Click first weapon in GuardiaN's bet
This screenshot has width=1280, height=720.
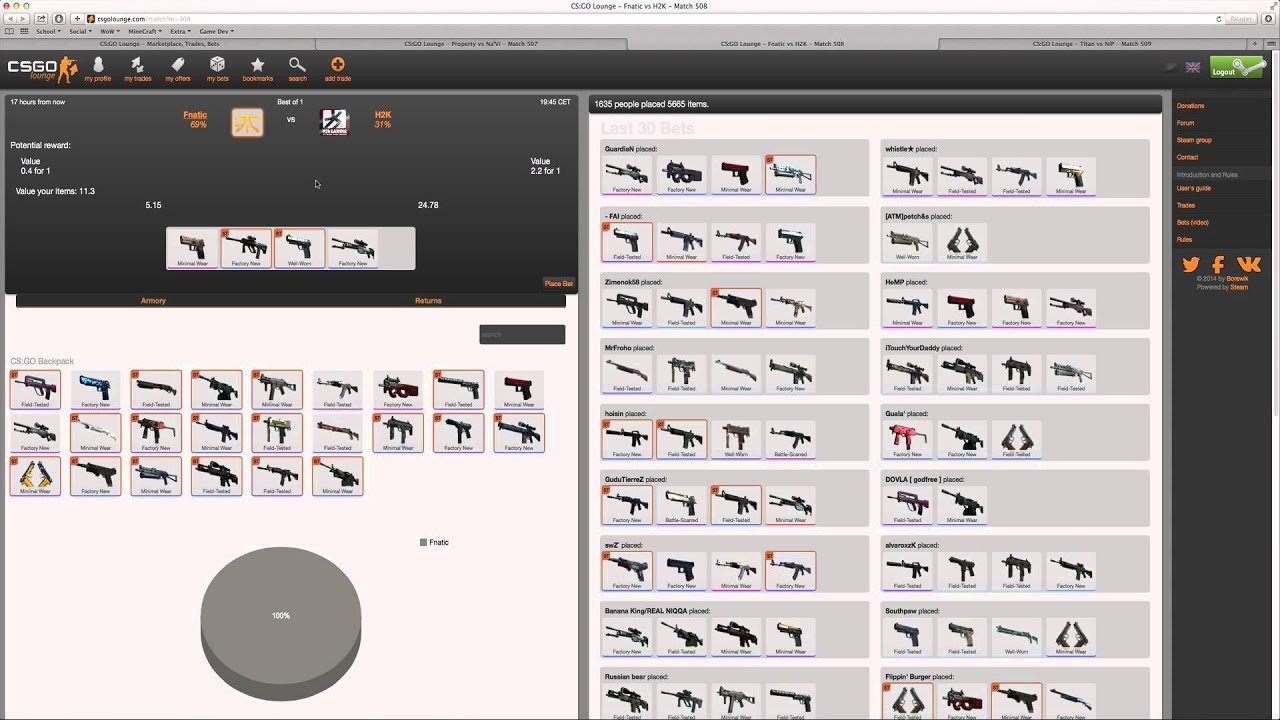tap(627, 174)
